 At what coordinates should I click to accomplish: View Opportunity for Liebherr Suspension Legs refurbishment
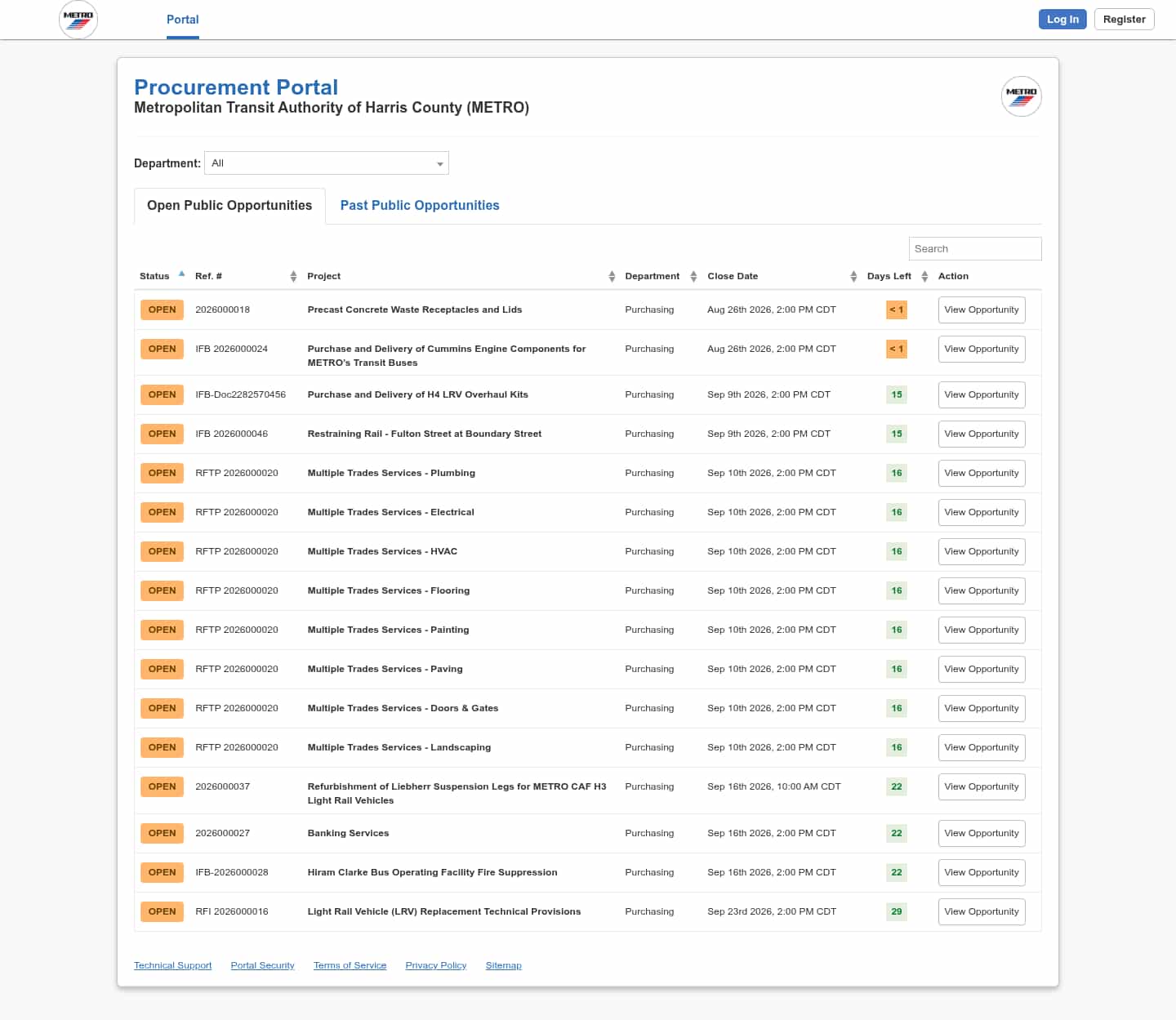pos(982,787)
